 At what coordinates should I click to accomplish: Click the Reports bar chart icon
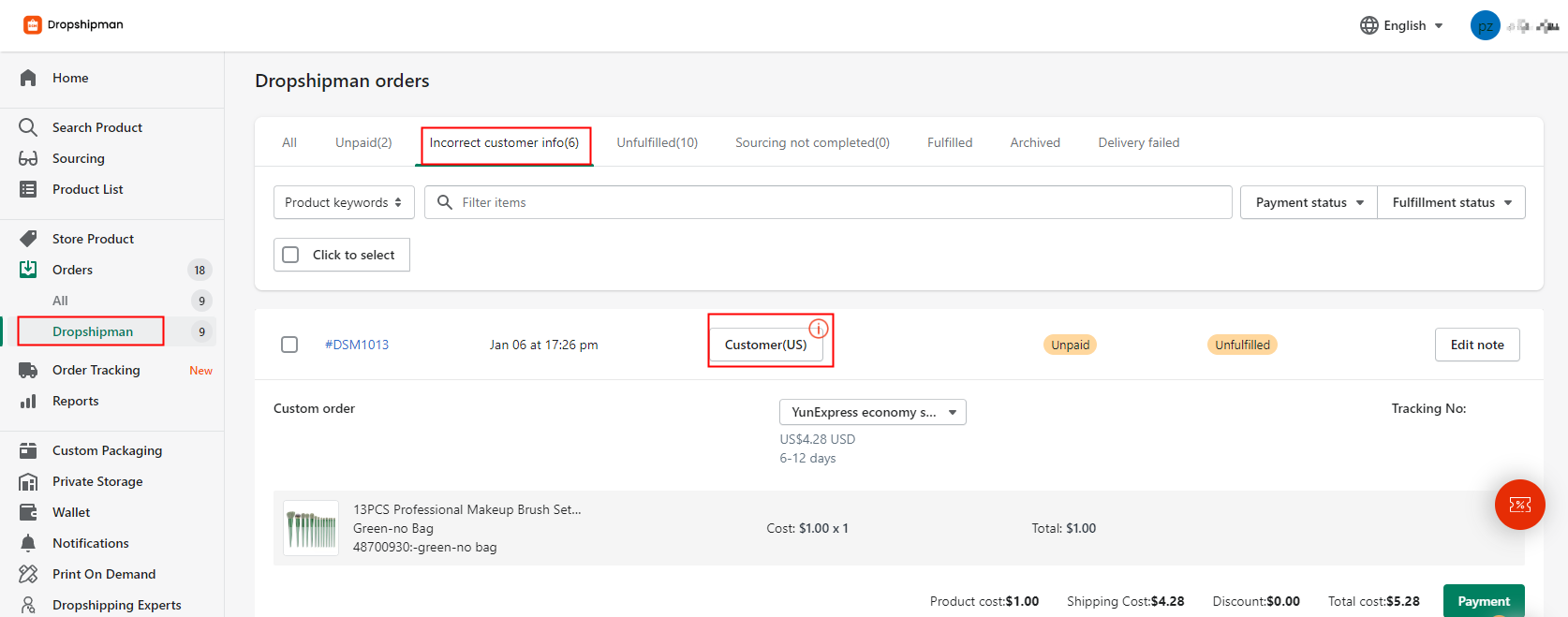[x=28, y=401]
